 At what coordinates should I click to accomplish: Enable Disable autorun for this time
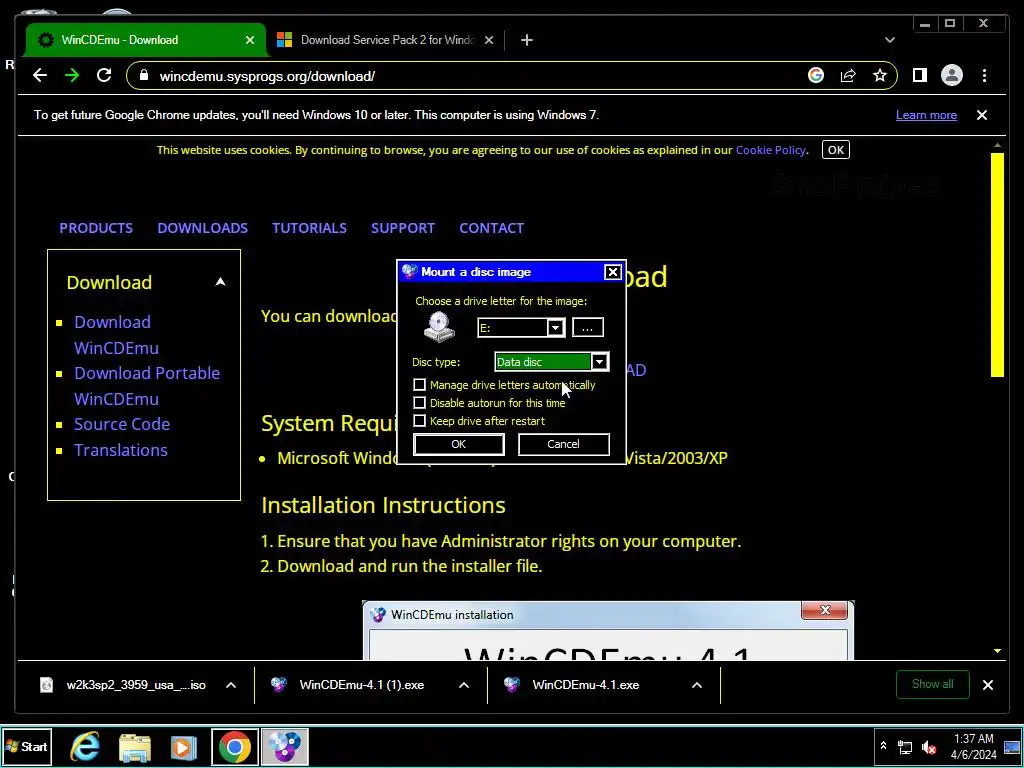tap(420, 403)
